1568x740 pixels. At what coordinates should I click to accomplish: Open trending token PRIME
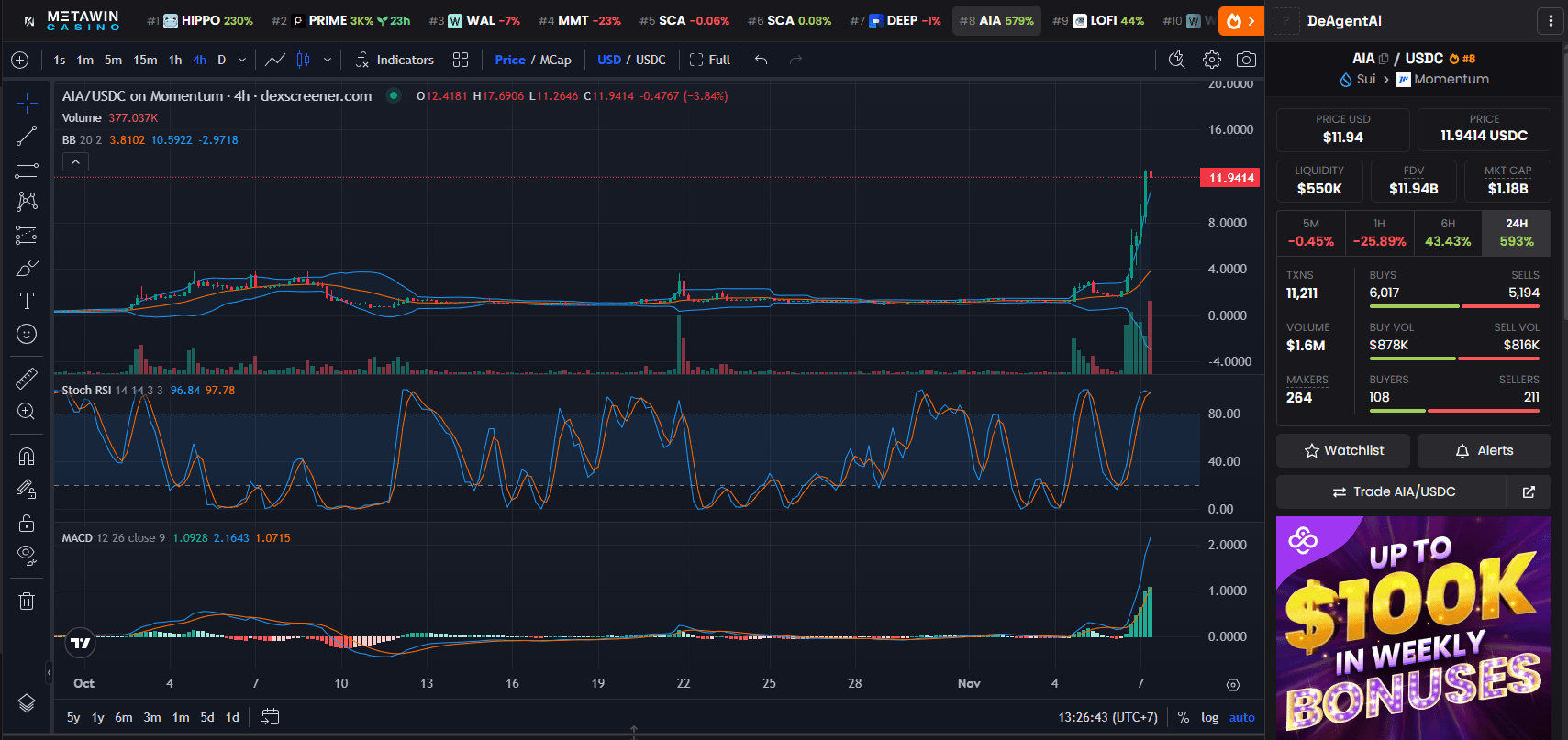pos(341,20)
